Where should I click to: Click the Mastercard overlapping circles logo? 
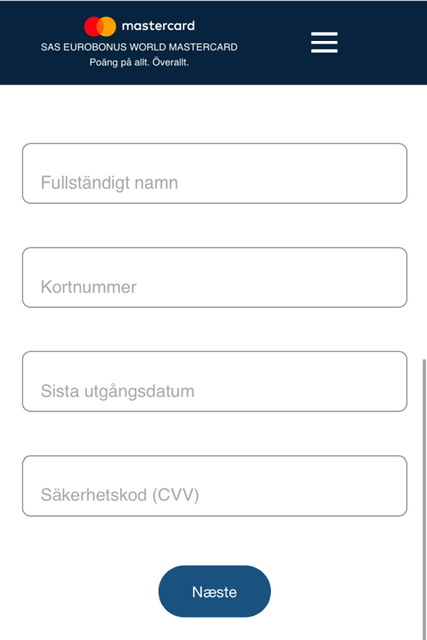[100, 27]
